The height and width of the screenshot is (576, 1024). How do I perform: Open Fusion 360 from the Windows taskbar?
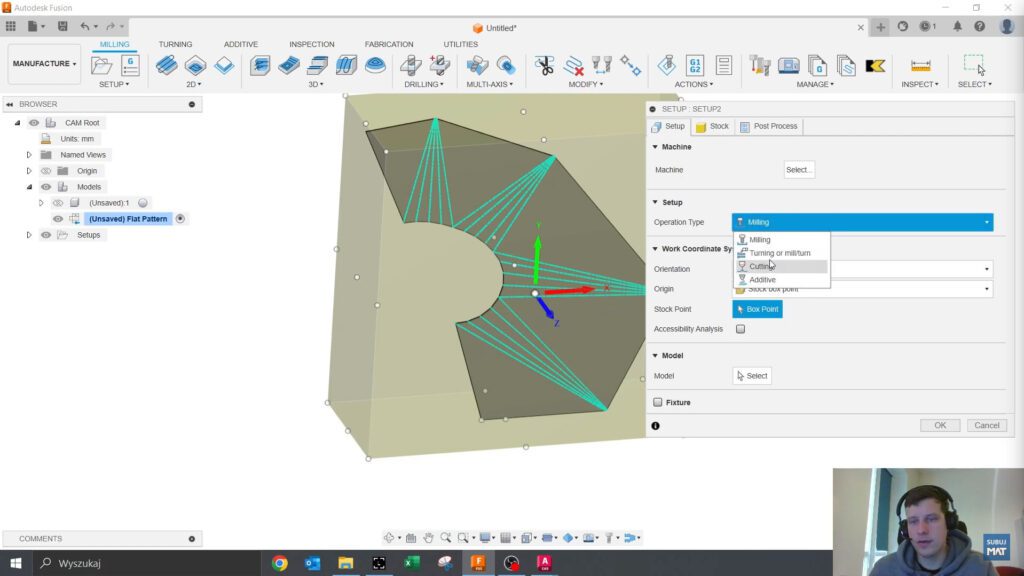click(478, 563)
